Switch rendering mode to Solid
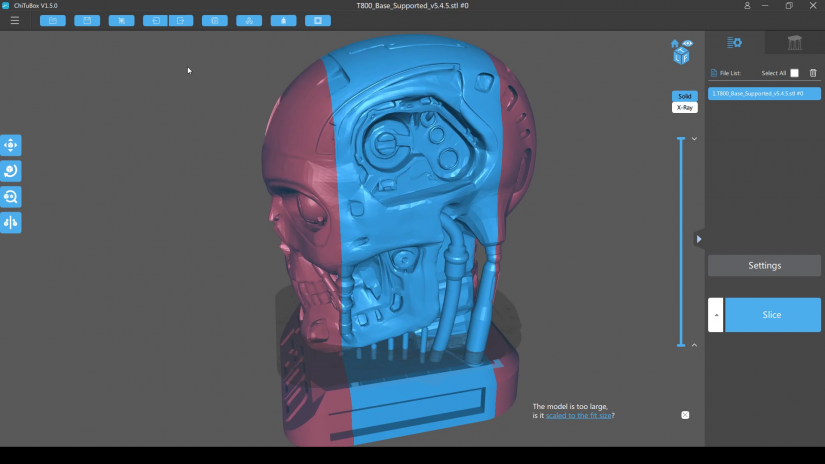Screen dimensions: 825x464 (x=685, y=96)
